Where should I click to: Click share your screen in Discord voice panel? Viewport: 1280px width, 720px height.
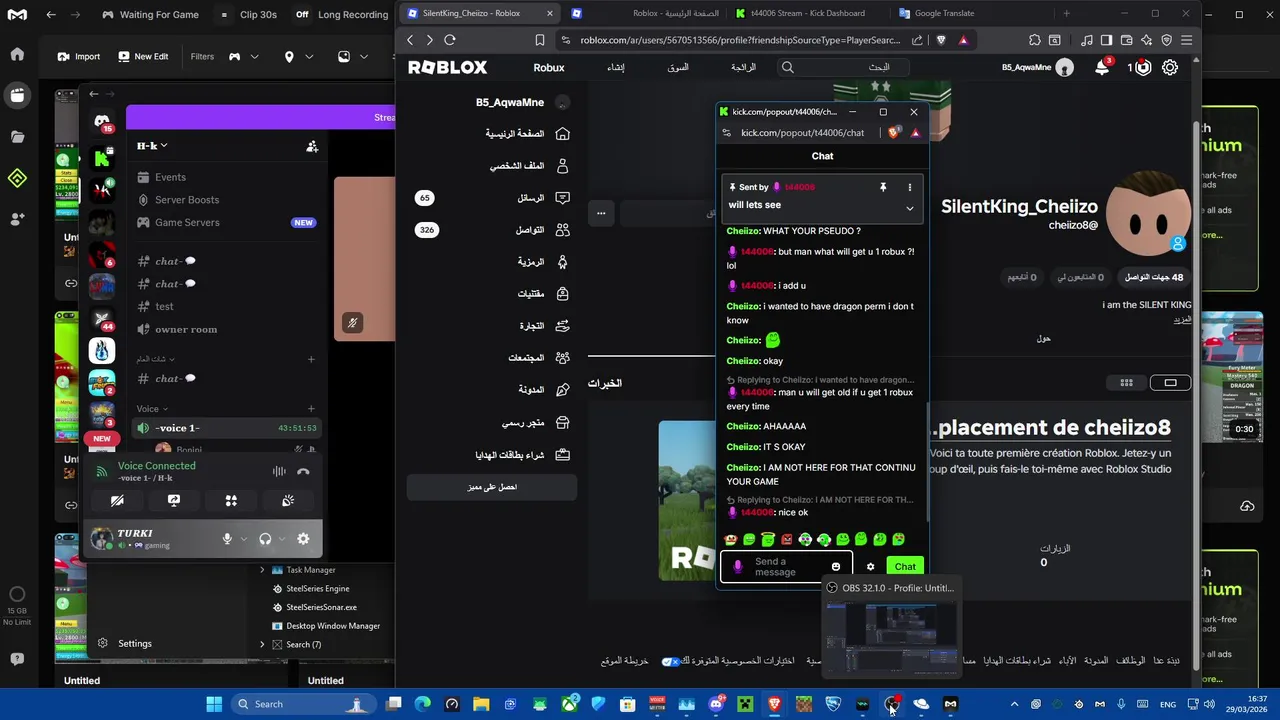174,501
